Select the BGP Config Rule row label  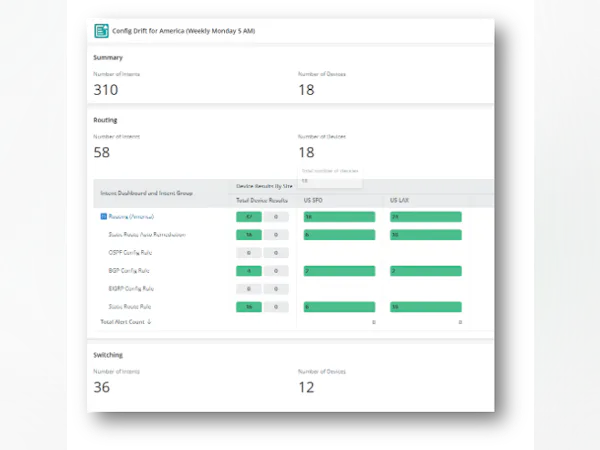(x=129, y=271)
